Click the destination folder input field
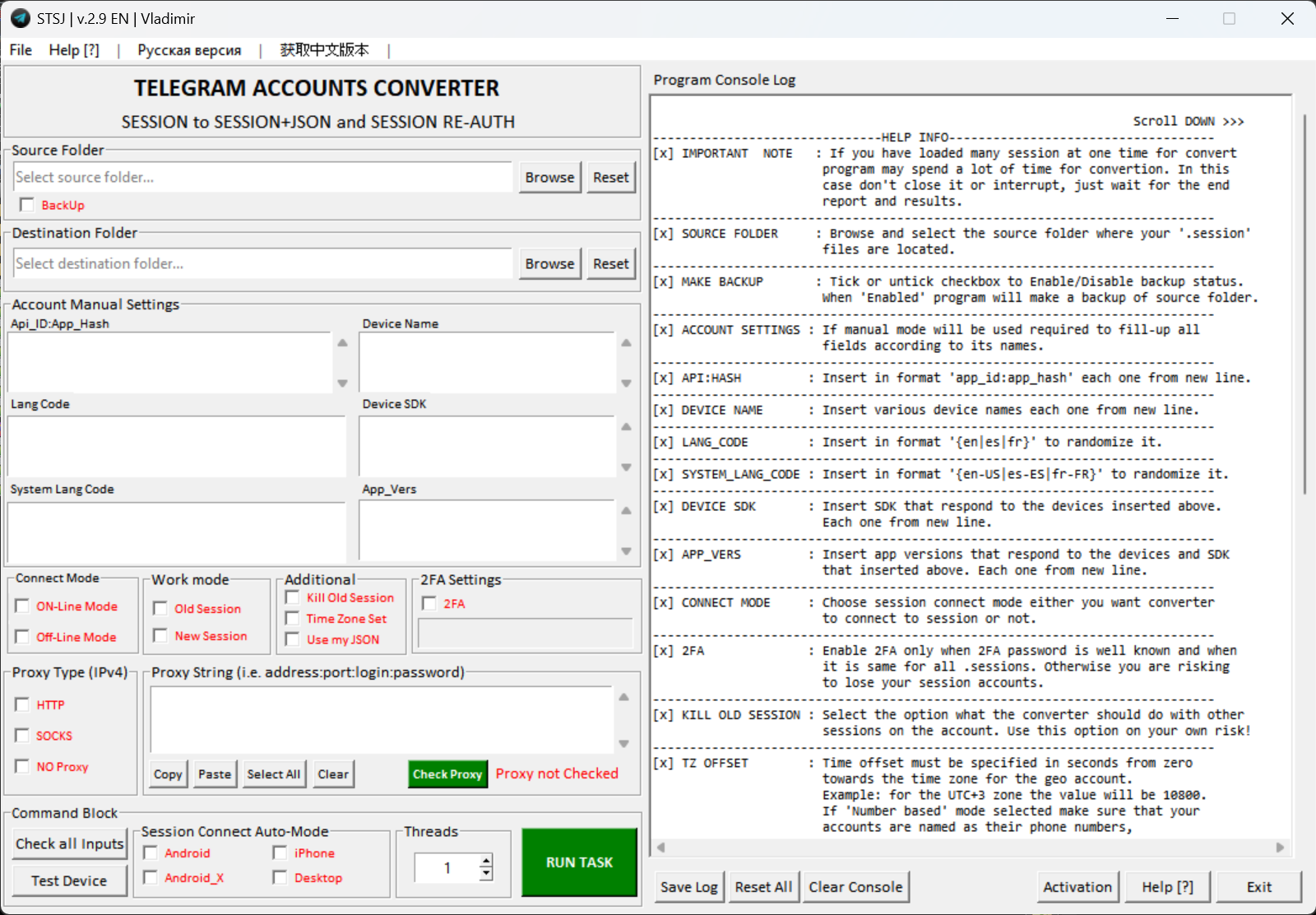Viewport: 1316px width, 915px height. (x=262, y=263)
